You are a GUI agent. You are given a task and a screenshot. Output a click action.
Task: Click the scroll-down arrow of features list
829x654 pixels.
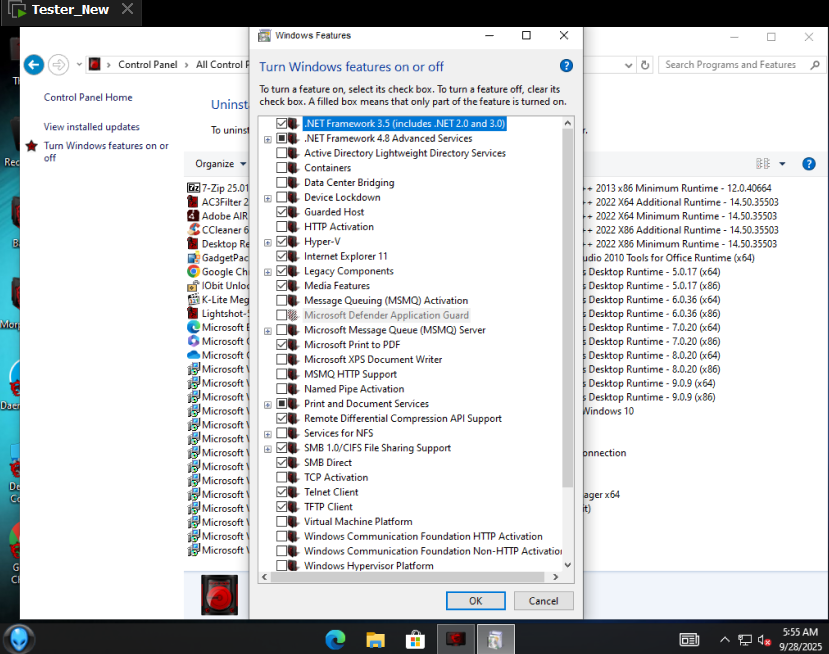[x=567, y=565]
